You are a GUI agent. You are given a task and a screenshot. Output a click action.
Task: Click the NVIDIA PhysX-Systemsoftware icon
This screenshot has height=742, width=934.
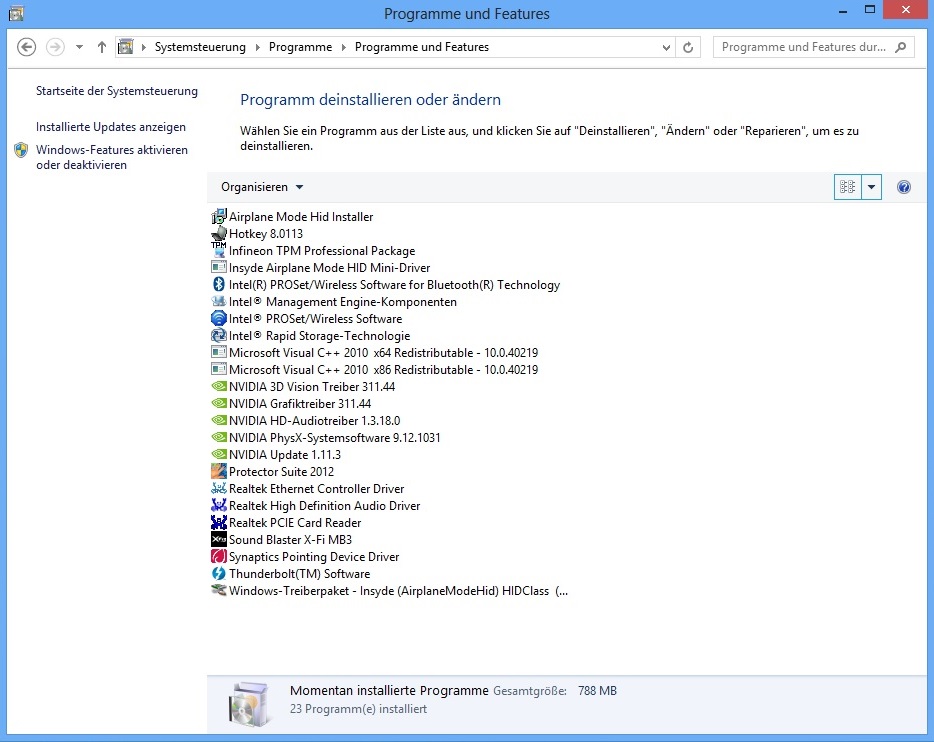coord(219,437)
